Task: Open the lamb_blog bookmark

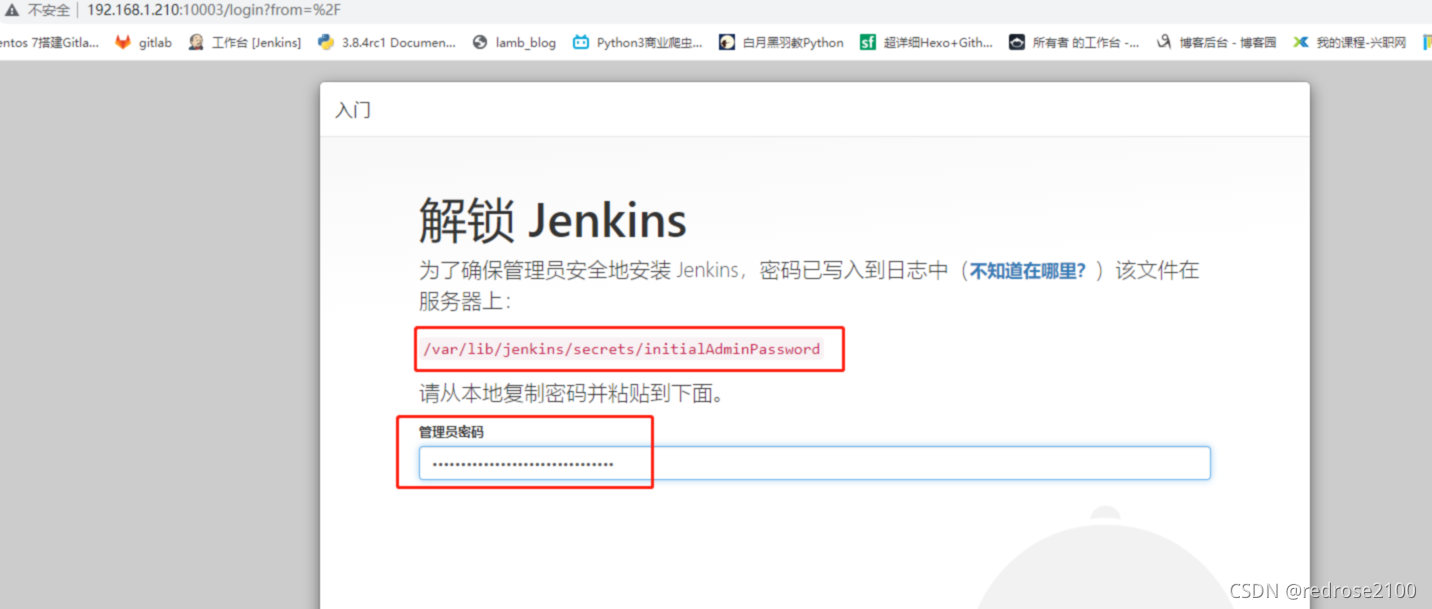Action: 526,43
